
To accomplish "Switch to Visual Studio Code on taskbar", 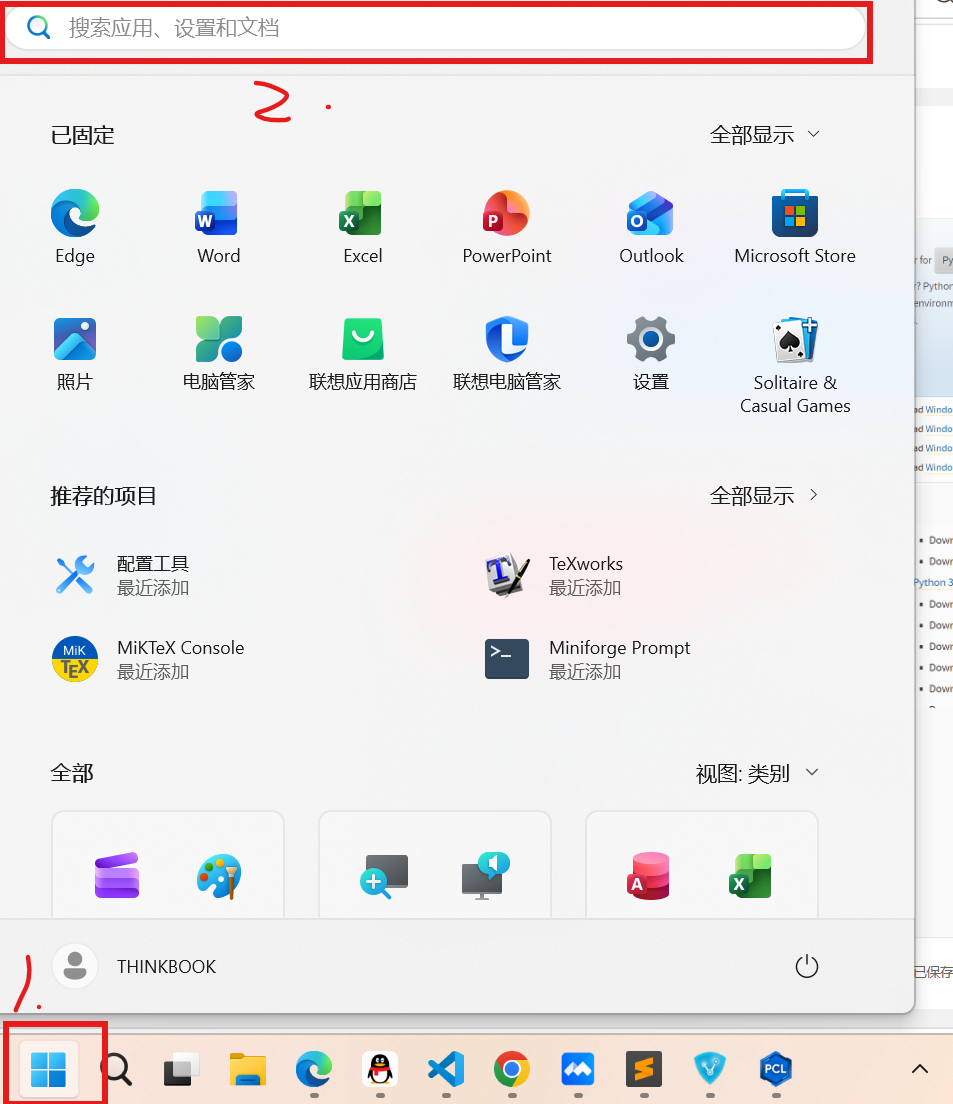I will pos(446,1069).
